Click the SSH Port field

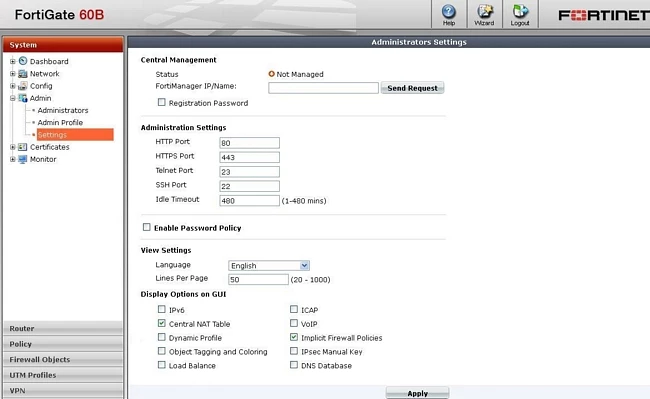pos(250,186)
